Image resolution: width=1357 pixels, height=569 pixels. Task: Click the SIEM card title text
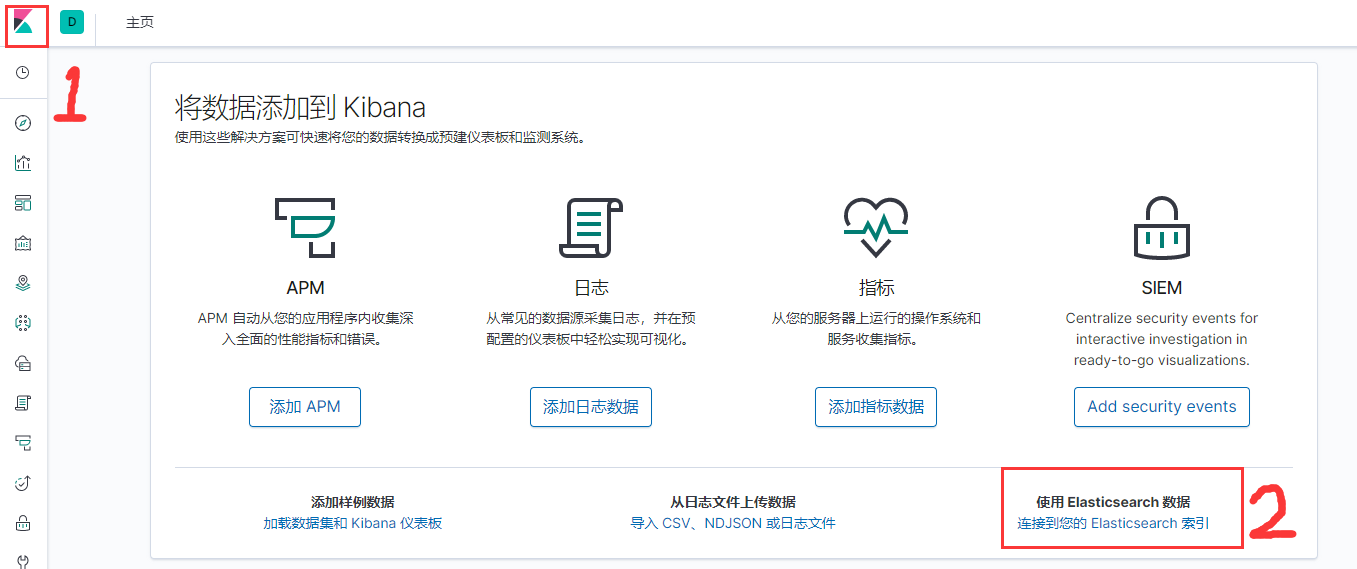[x=1162, y=288]
